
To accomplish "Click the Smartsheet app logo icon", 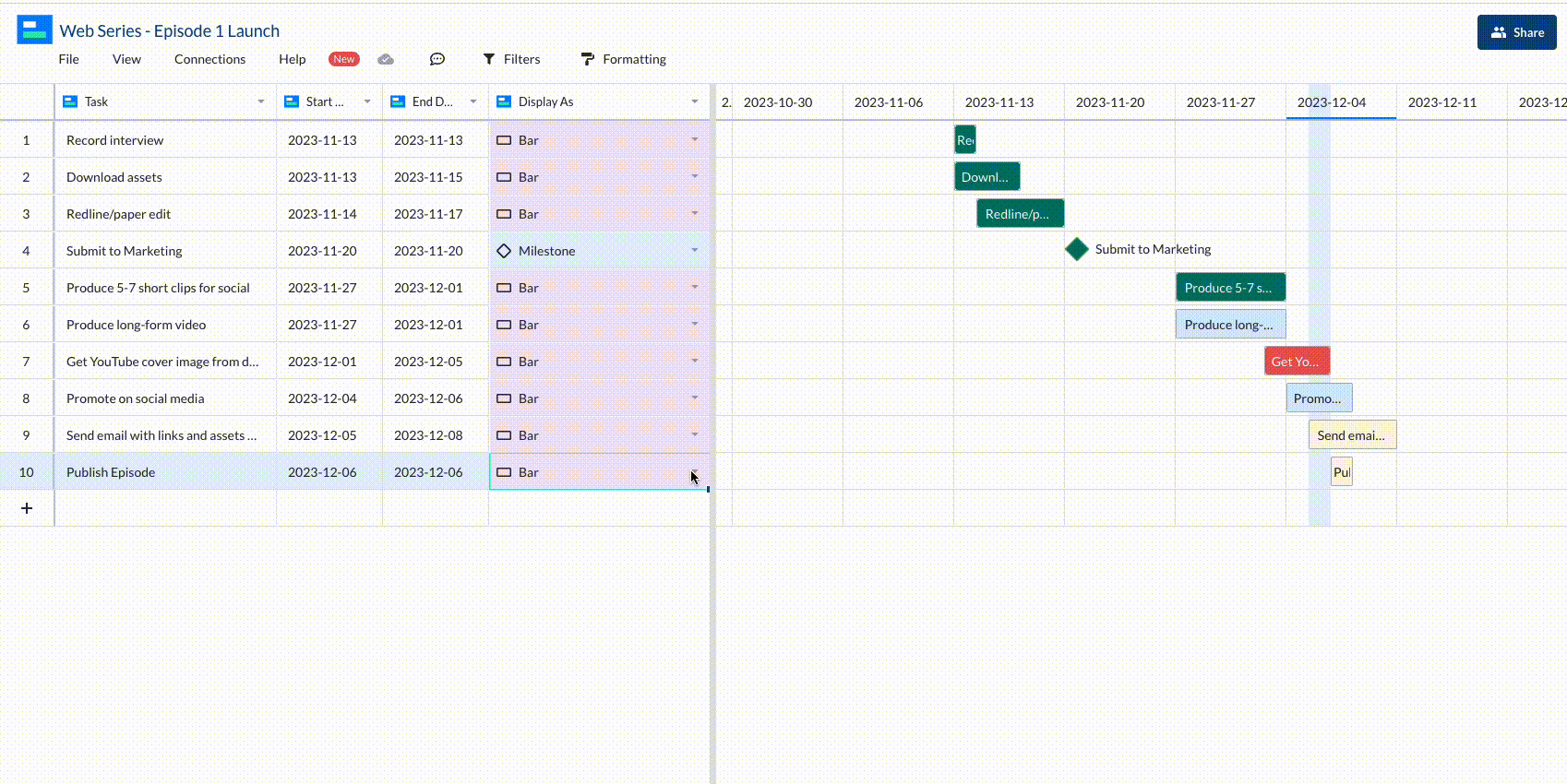I will [x=34, y=30].
